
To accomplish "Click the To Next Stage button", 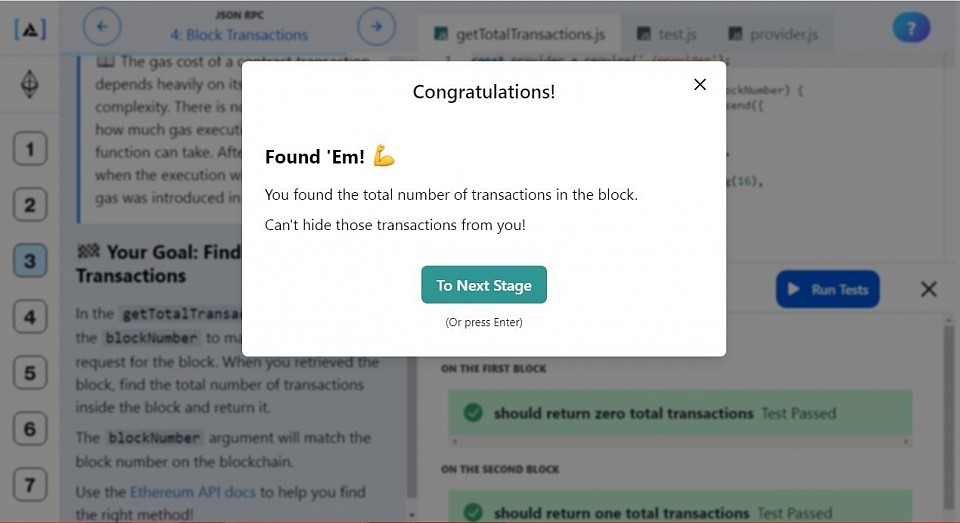I will [484, 285].
